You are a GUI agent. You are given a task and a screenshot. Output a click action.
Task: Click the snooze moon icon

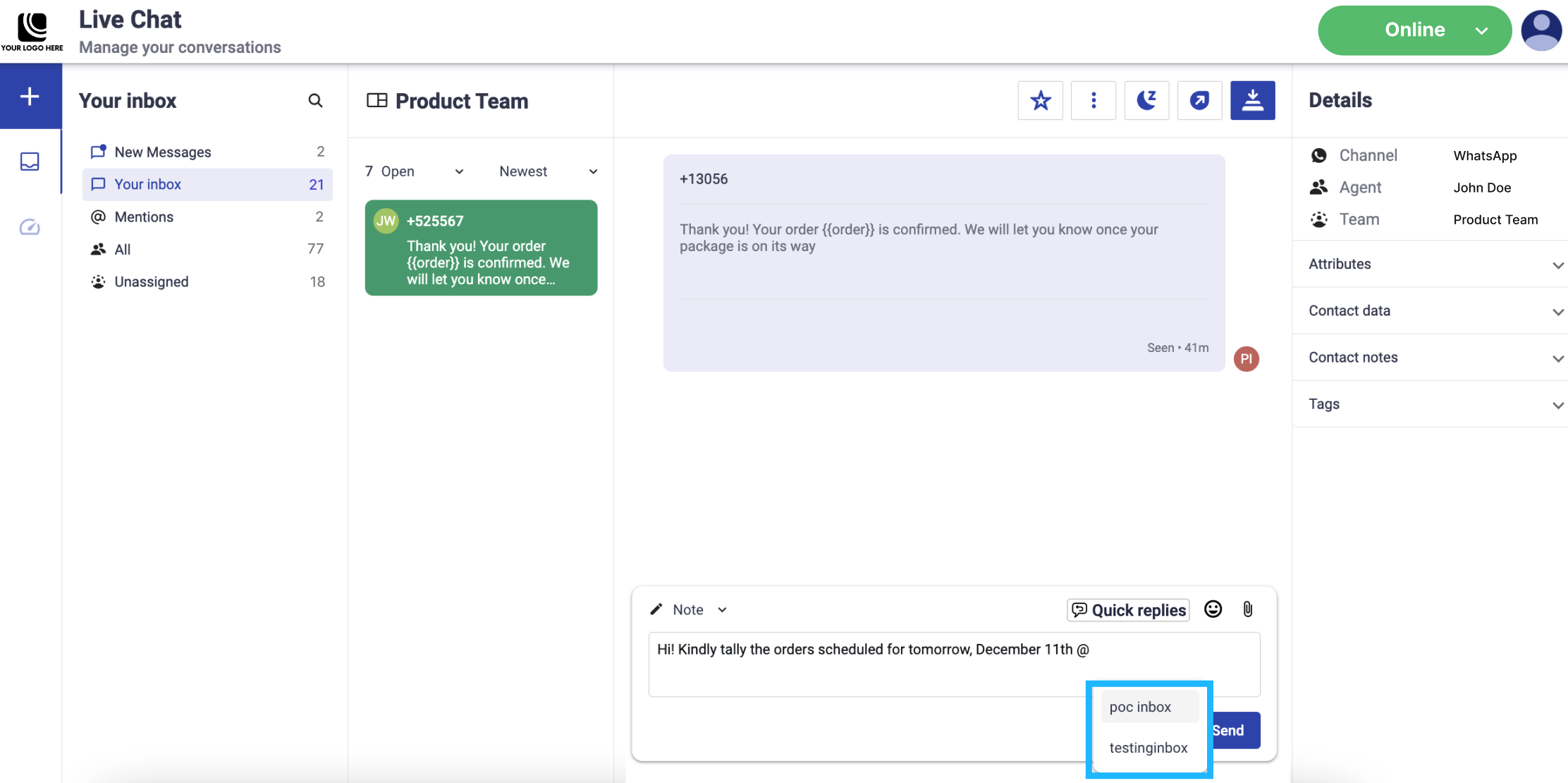pyautogui.click(x=1146, y=101)
